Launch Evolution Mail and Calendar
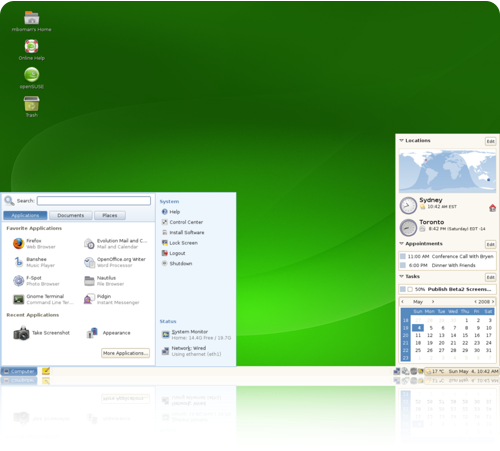 point(115,244)
